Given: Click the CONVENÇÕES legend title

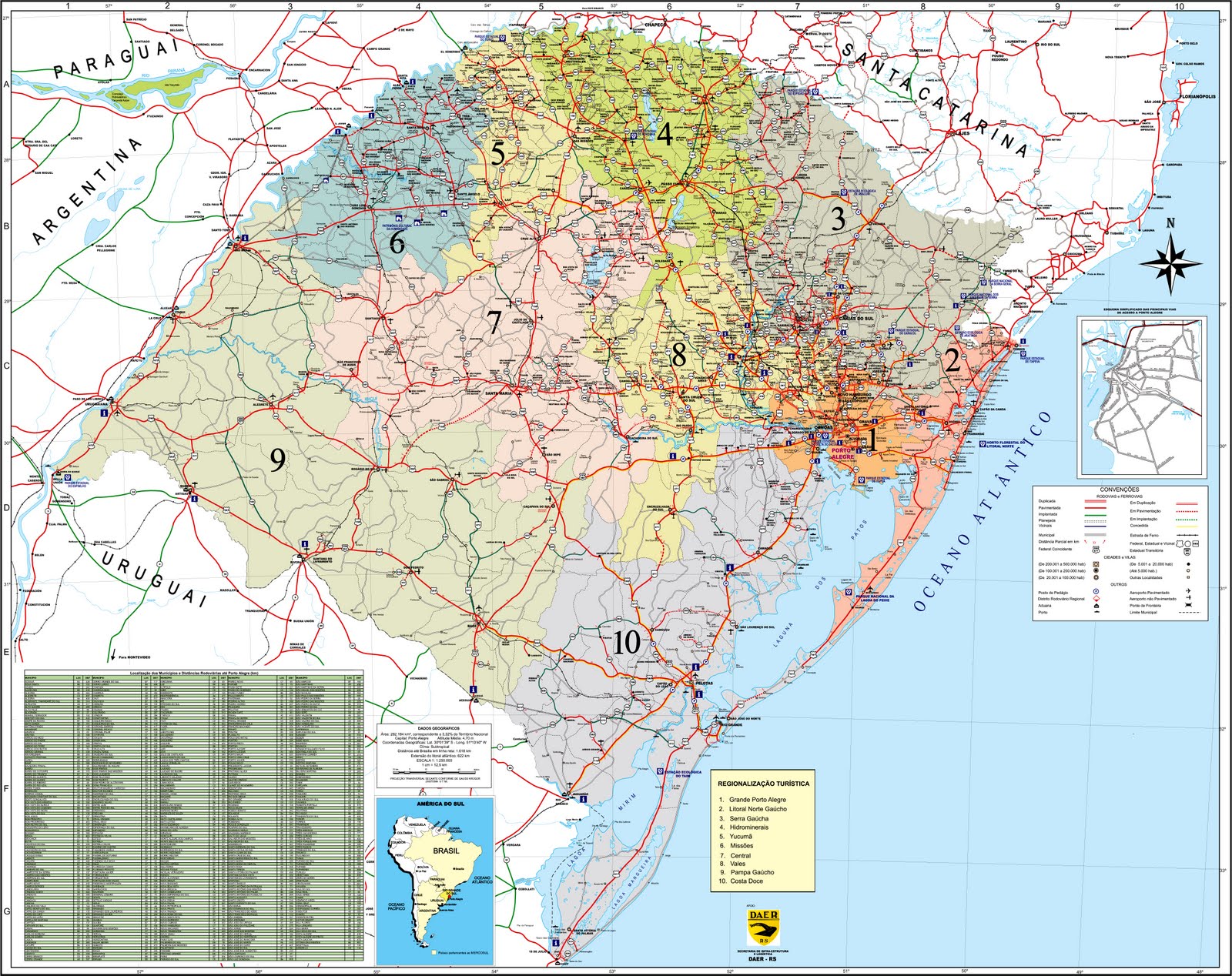Looking at the screenshot, I should [x=1120, y=490].
